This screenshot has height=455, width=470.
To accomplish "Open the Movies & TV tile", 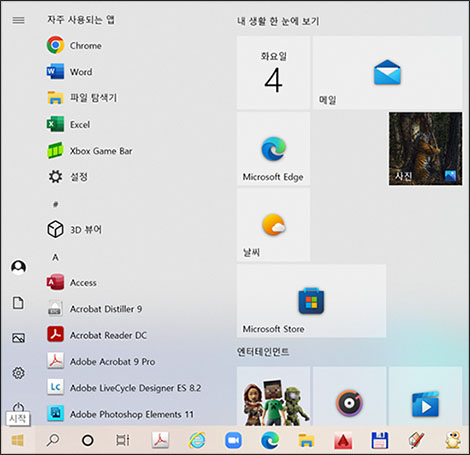I will 425,396.
